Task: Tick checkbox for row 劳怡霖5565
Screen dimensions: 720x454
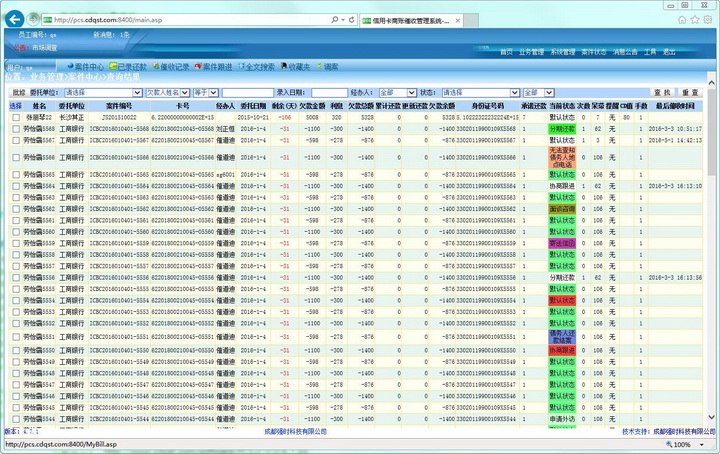Action: click(16, 175)
